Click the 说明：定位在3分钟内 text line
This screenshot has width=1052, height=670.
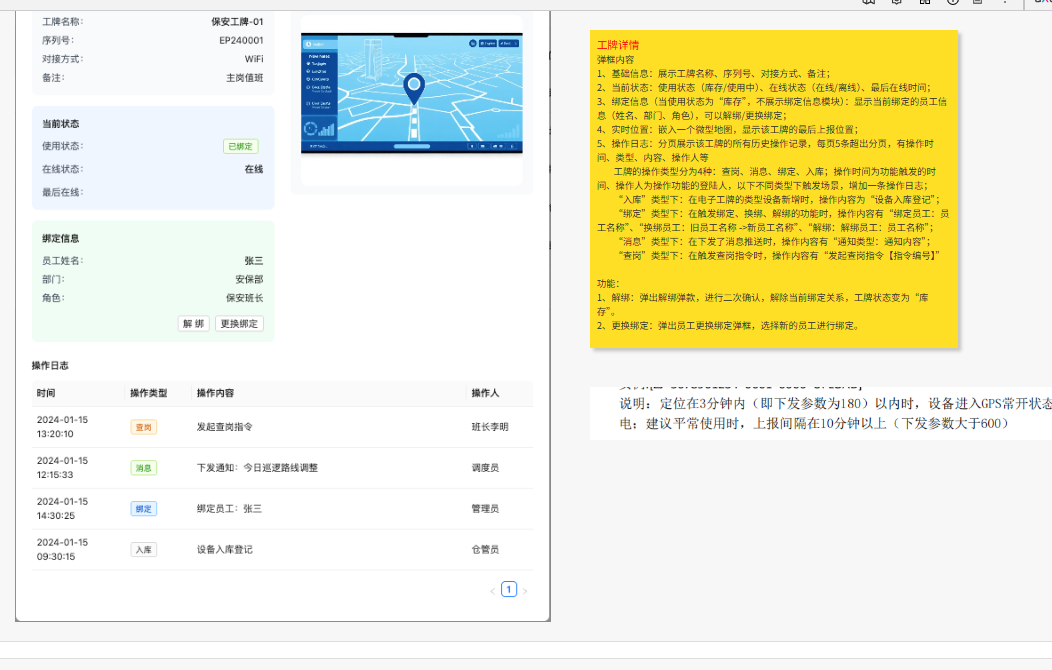click(835, 404)
